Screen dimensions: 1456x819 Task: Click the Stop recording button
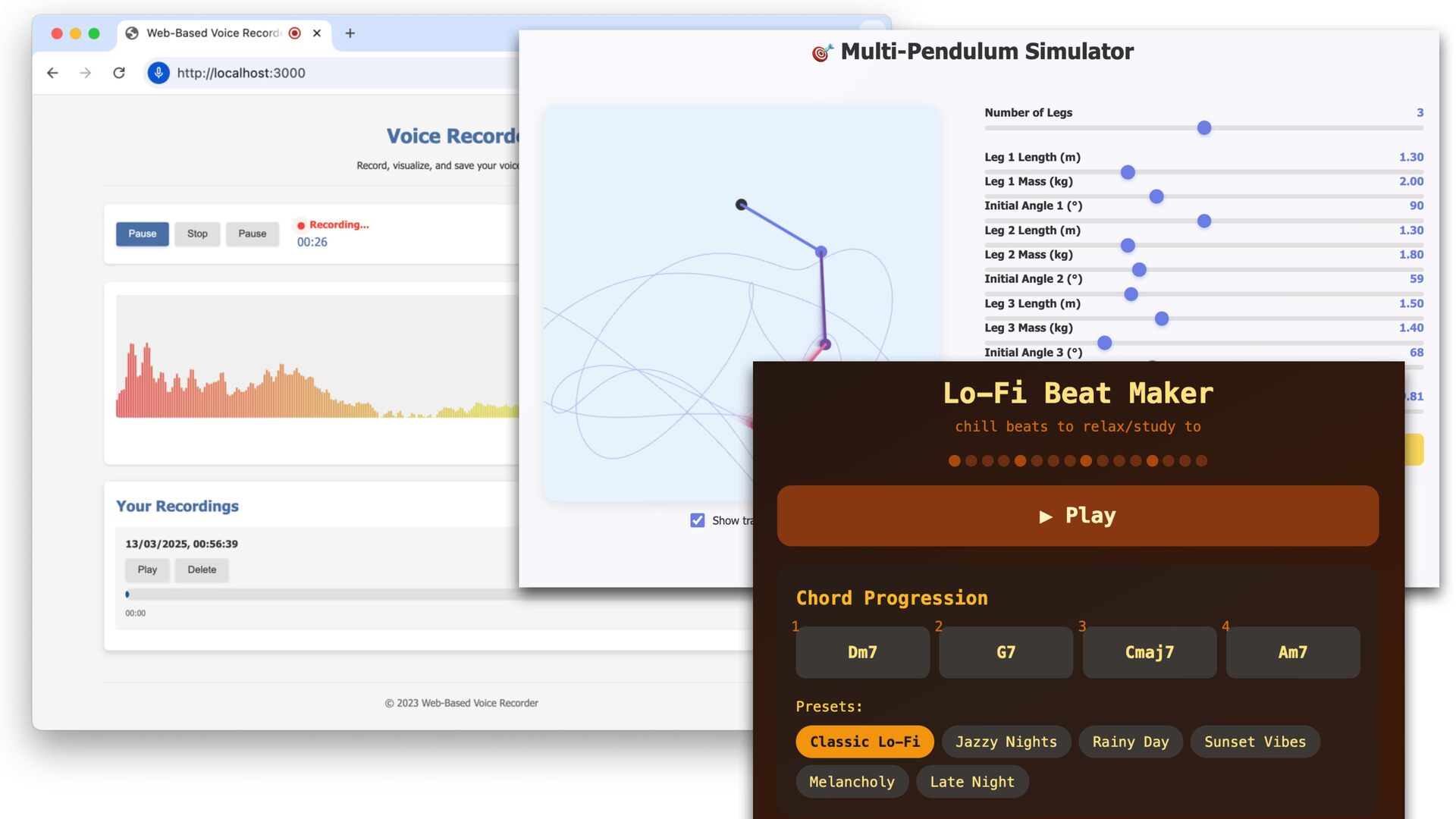click(197, 234)
